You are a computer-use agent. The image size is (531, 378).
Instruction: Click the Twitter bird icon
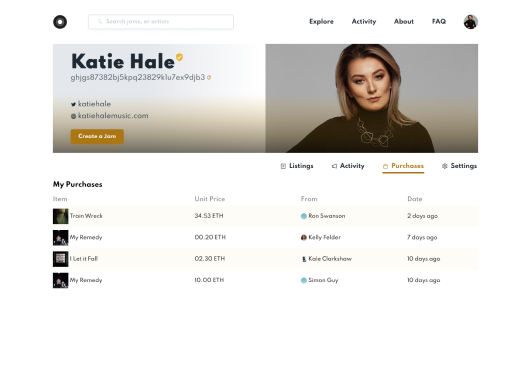tap(73, 104)
